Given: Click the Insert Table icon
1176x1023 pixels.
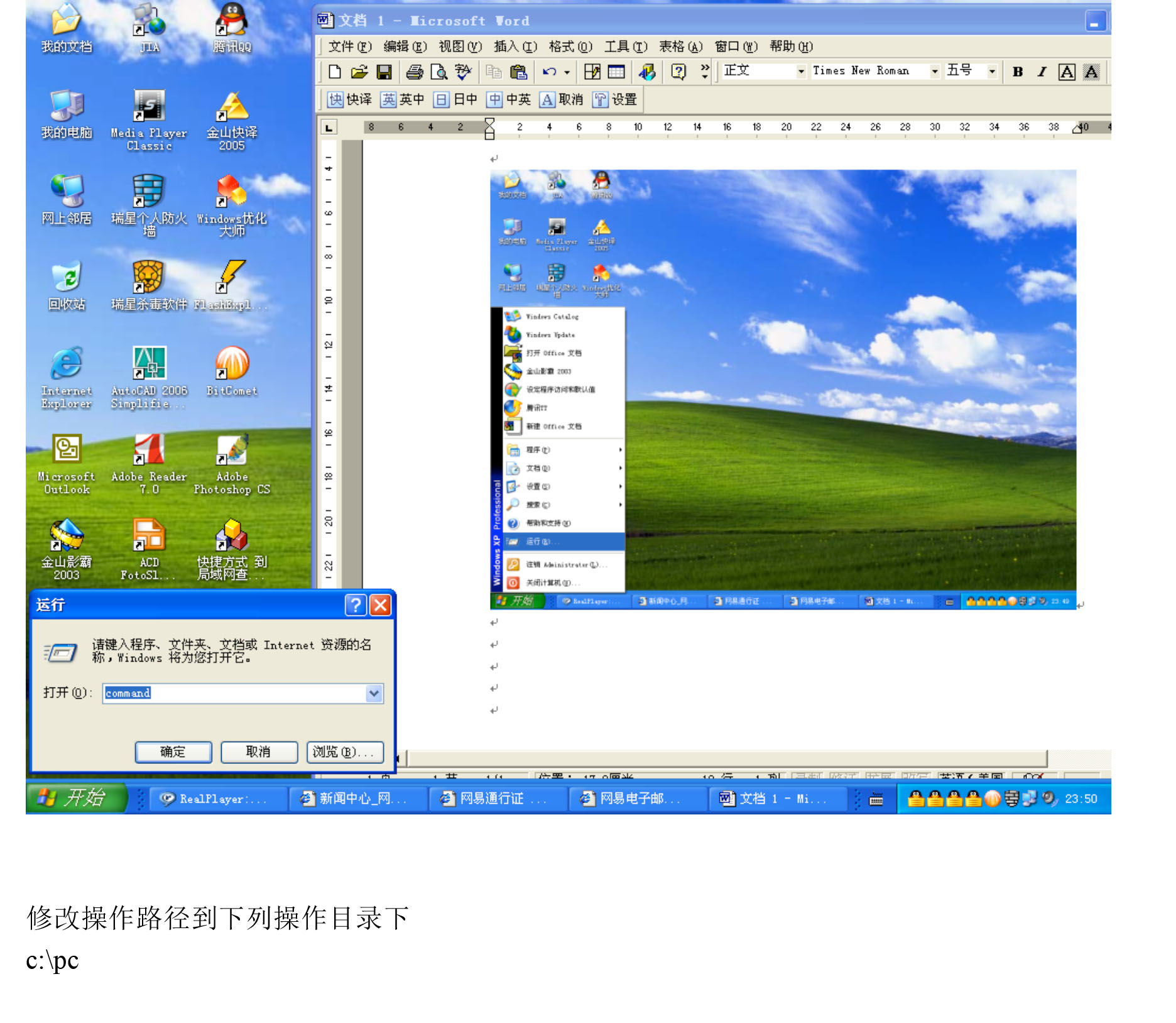Looking at the screenshot, I should [x=616, y=72].
